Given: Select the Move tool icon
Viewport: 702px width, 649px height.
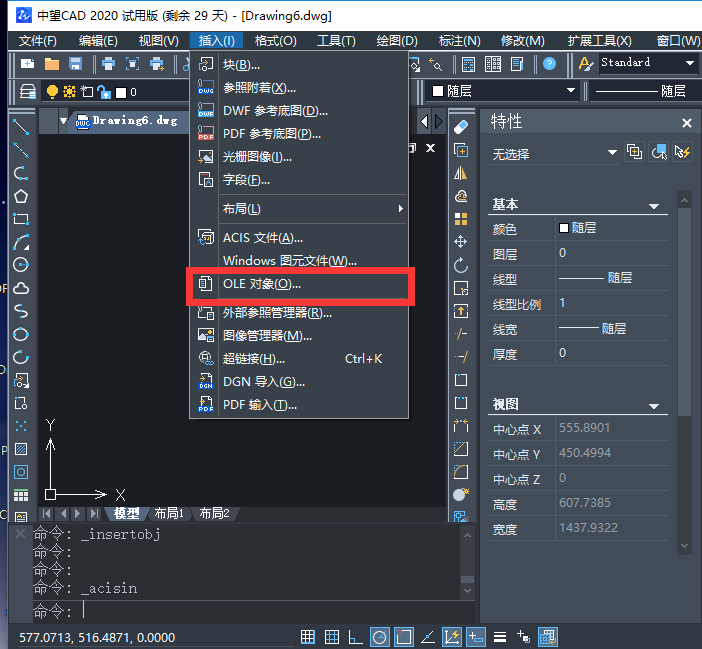Looking at the screenshot, I should 461,242.
